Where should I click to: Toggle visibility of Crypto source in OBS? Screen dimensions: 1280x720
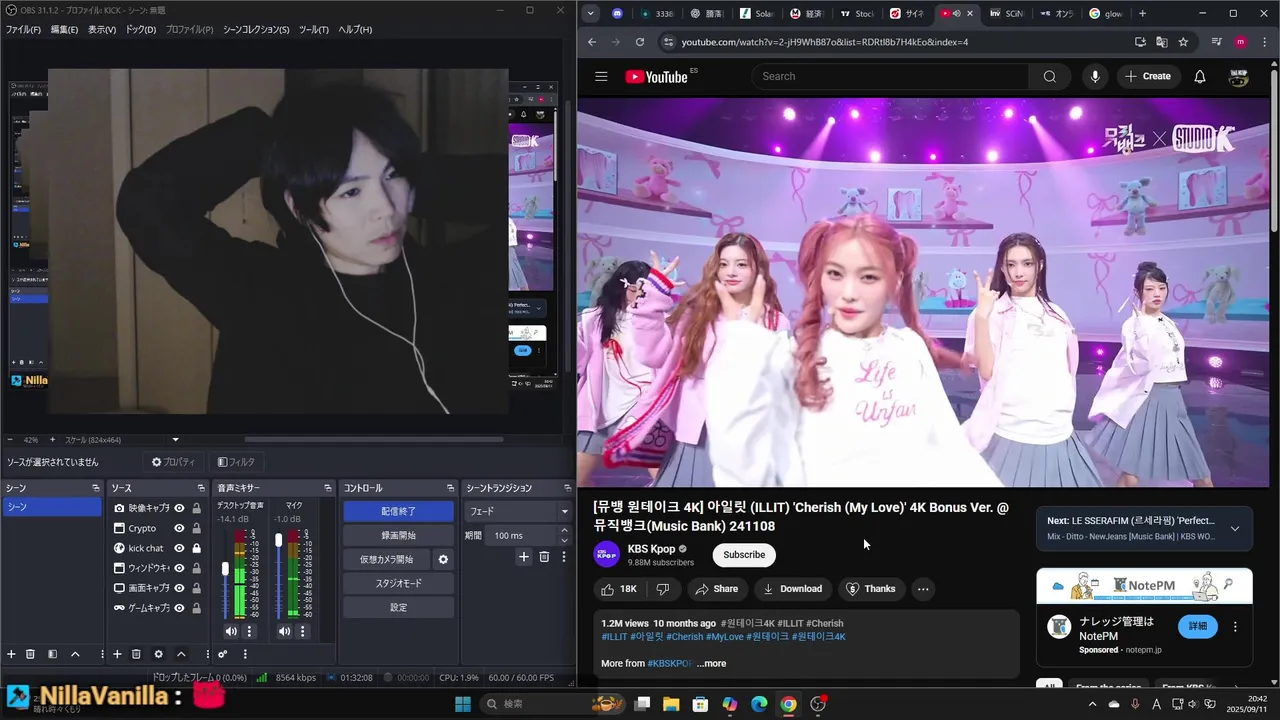(x=180, y=528)
